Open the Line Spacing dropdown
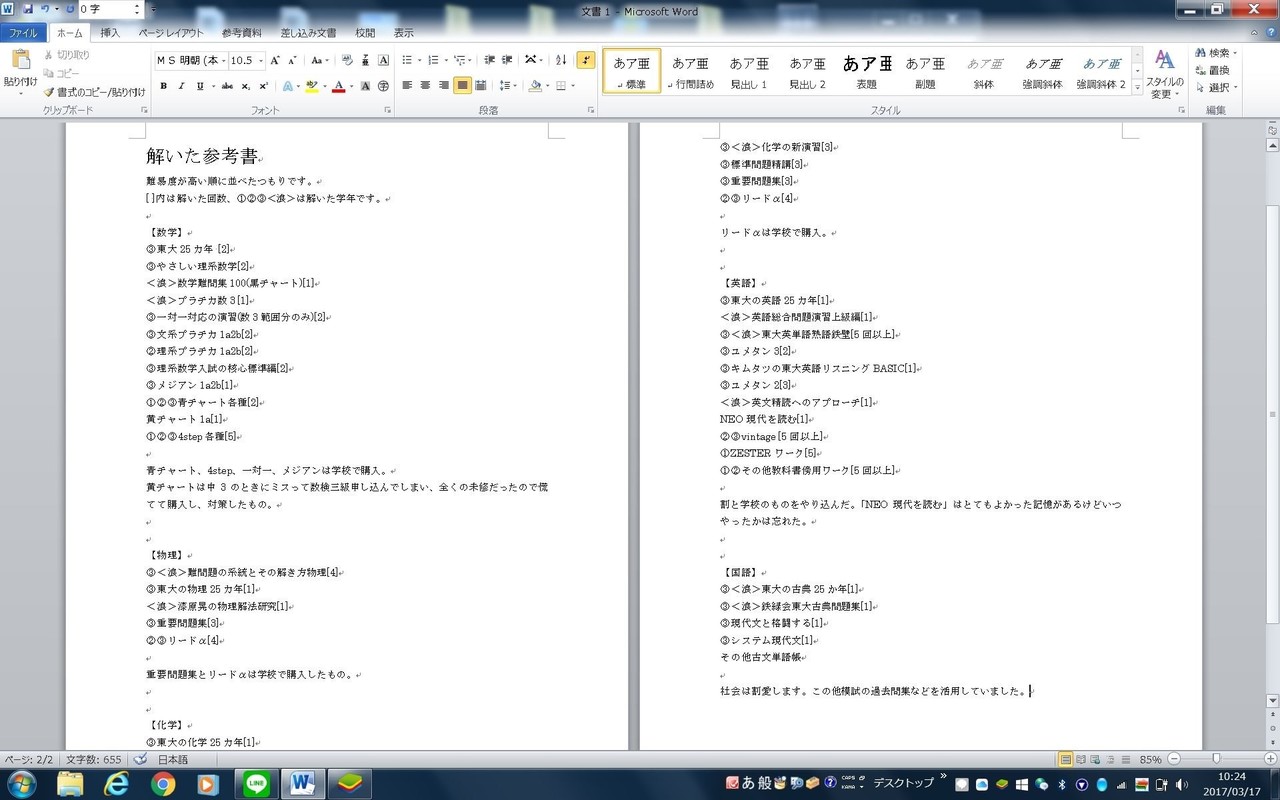Screen dimensions: 1280x800 click(x=507, y=86)
